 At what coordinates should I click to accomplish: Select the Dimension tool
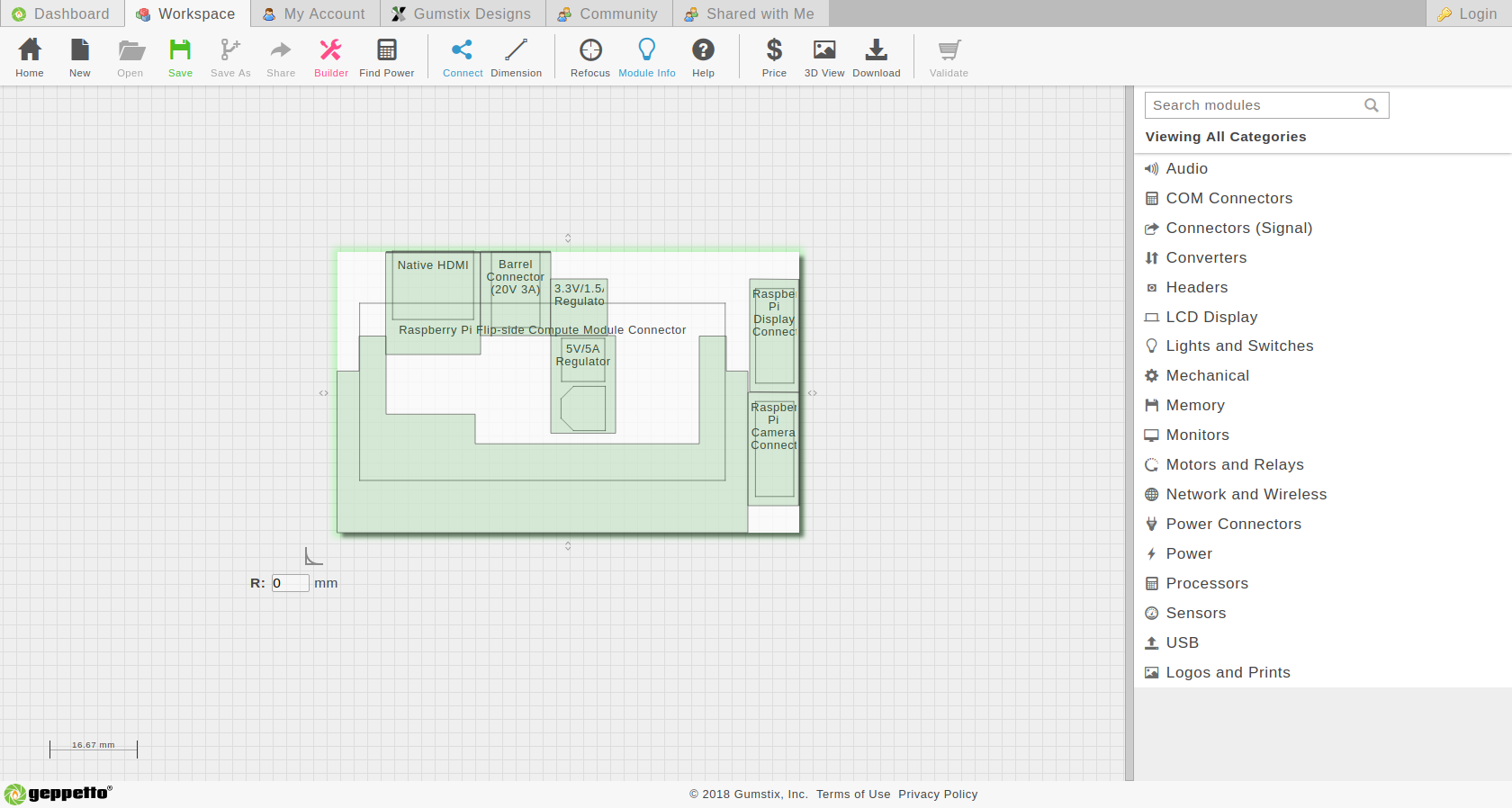(x=517, y=58)
